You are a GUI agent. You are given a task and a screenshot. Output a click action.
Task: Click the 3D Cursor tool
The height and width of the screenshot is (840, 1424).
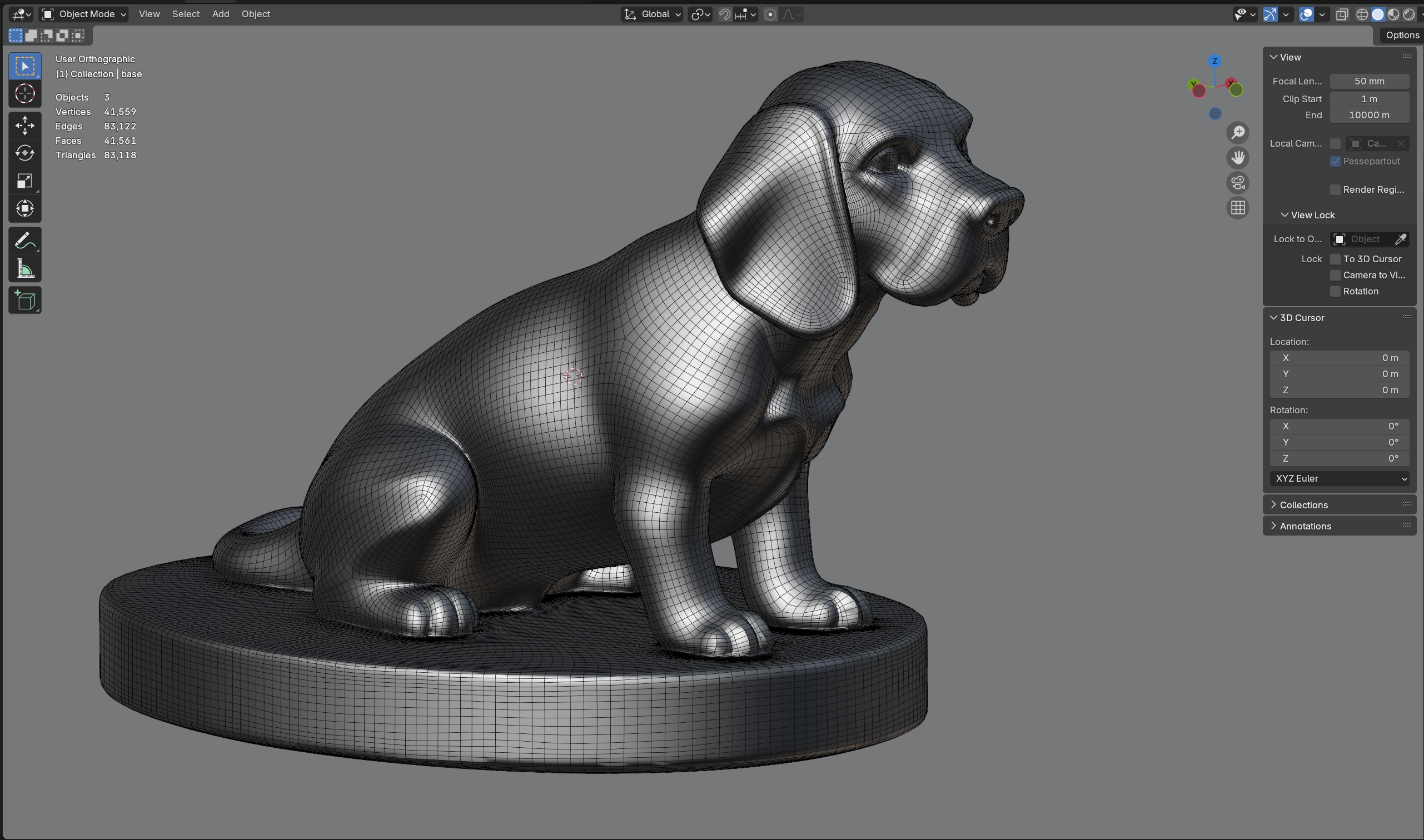tap(25, 94)
